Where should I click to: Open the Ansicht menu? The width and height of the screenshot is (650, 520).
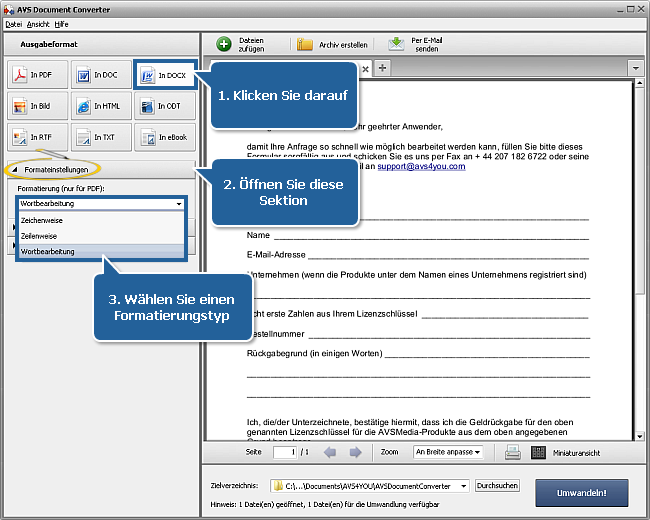37,22
